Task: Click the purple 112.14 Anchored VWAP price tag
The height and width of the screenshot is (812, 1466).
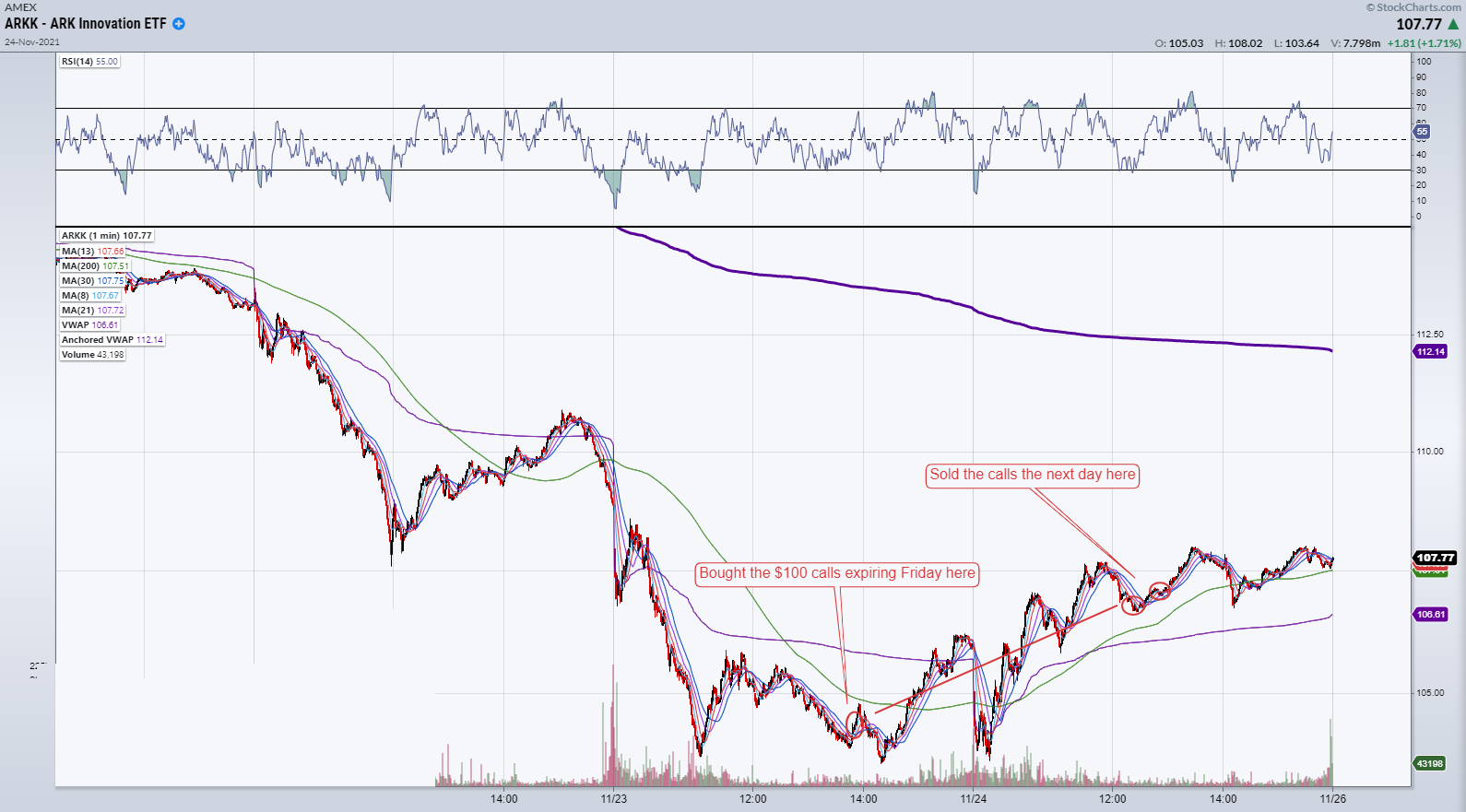Action: pyautogui.click(x=1430, y=352)
